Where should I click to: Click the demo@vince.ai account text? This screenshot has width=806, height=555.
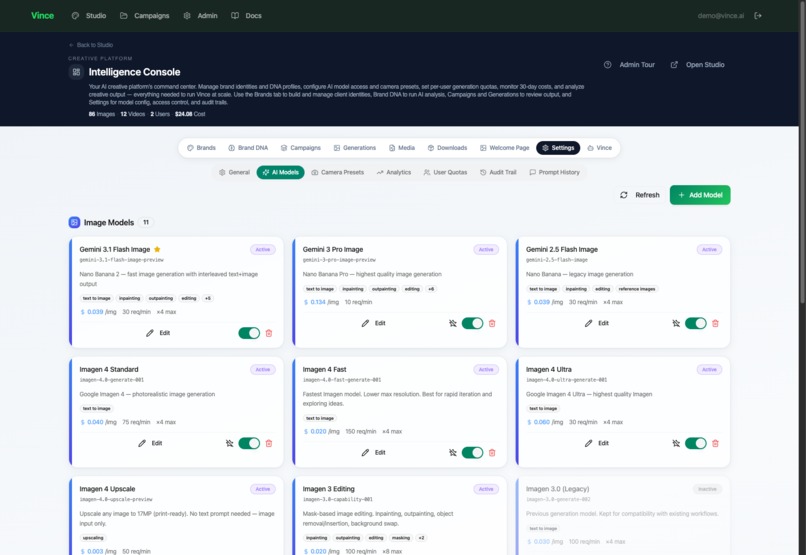pos(721,15)
